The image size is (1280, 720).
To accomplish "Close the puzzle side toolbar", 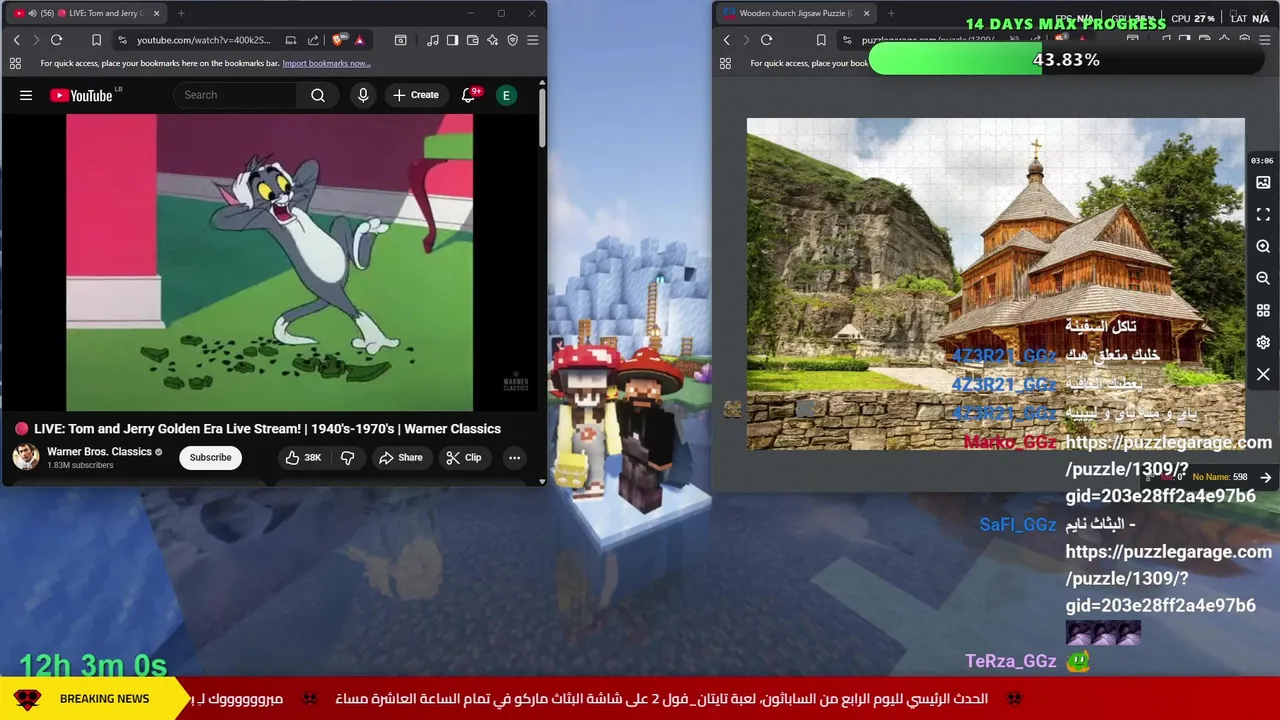I will (x=1263, y=375).
